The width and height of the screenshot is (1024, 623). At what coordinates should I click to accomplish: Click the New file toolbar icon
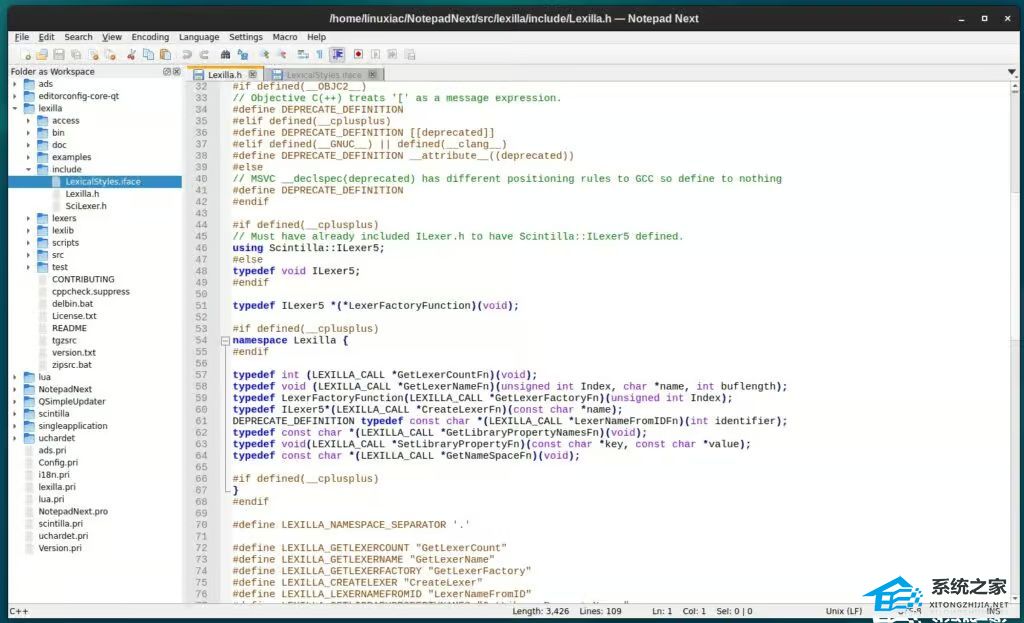(25, 54)
